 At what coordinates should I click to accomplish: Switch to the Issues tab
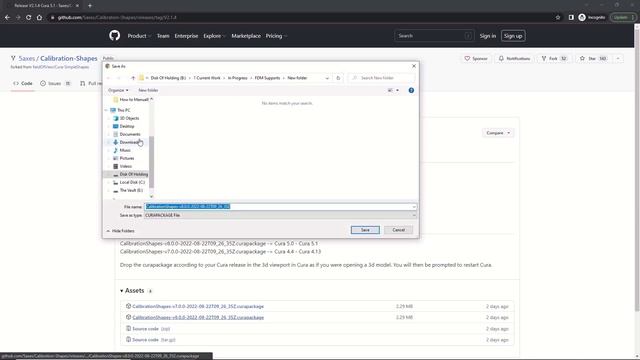tap(56, 83)
